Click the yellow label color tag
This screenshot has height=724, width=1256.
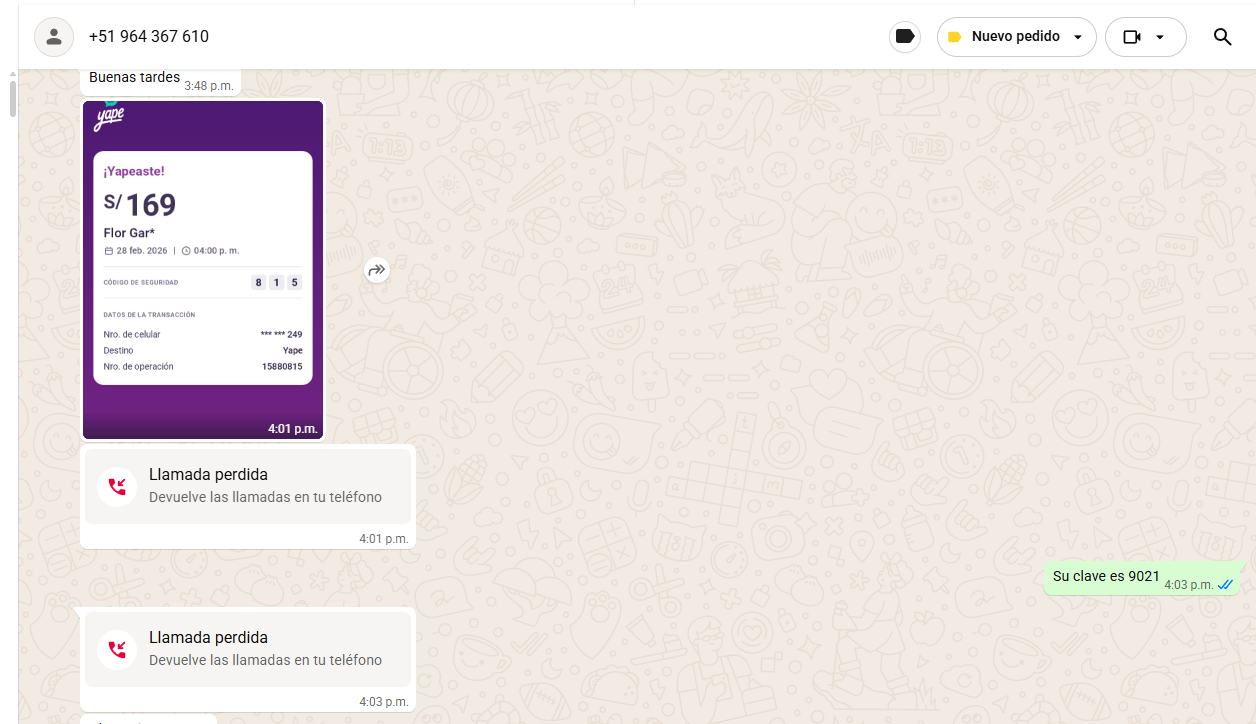coord(954,37)
